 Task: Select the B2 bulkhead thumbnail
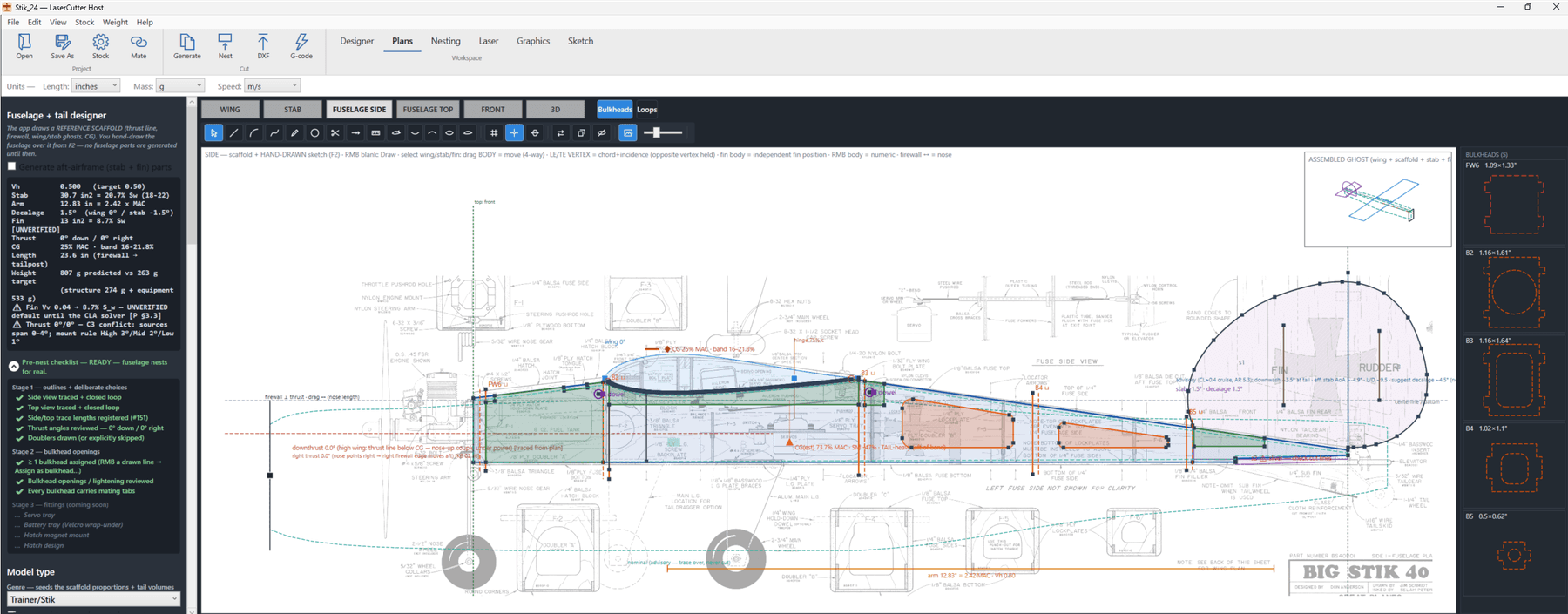(x=1515, y=292)
